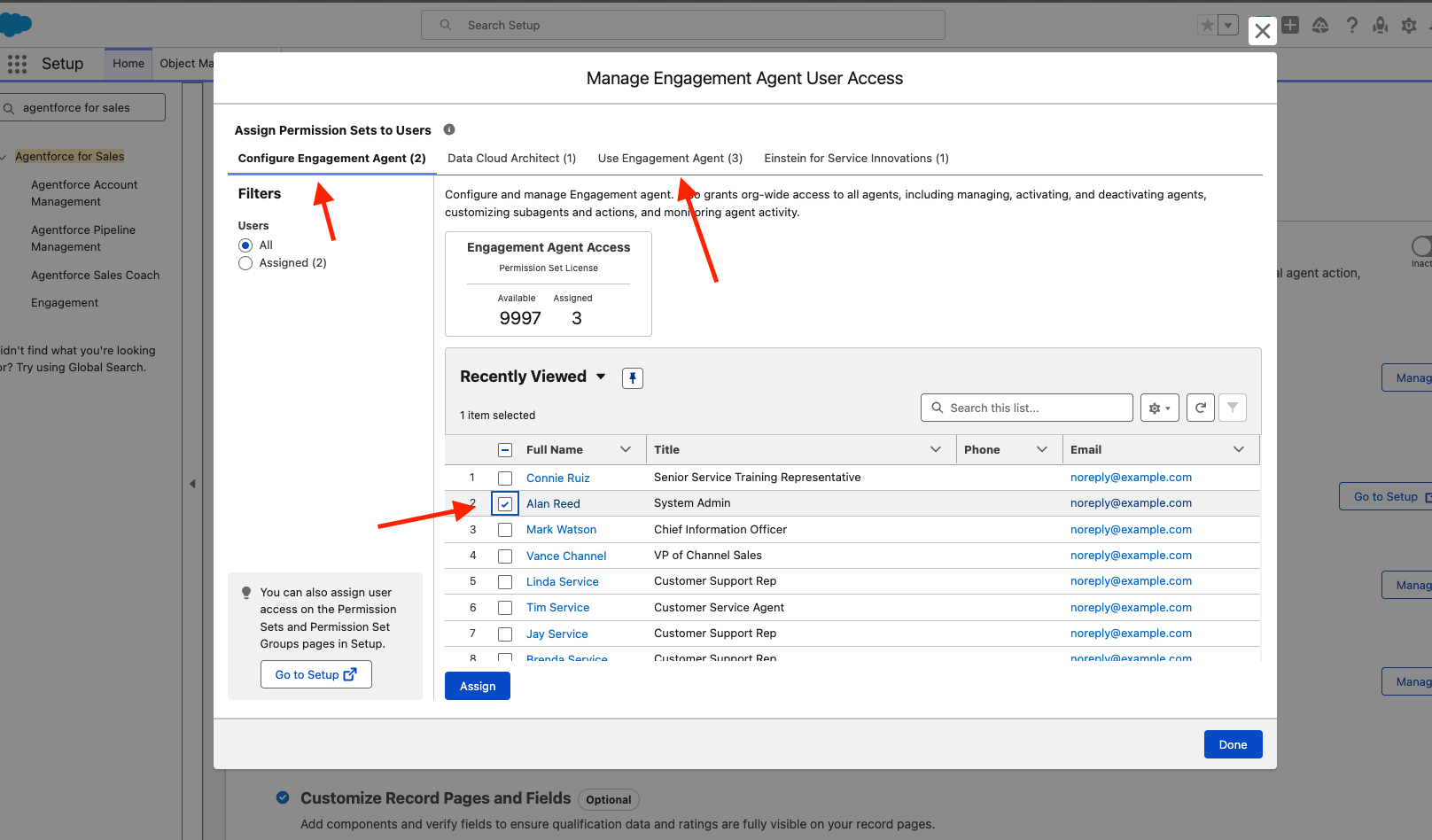
Task: Open the Phone column dropdown
Action: pyautogui.click(x=1042, y=449)
